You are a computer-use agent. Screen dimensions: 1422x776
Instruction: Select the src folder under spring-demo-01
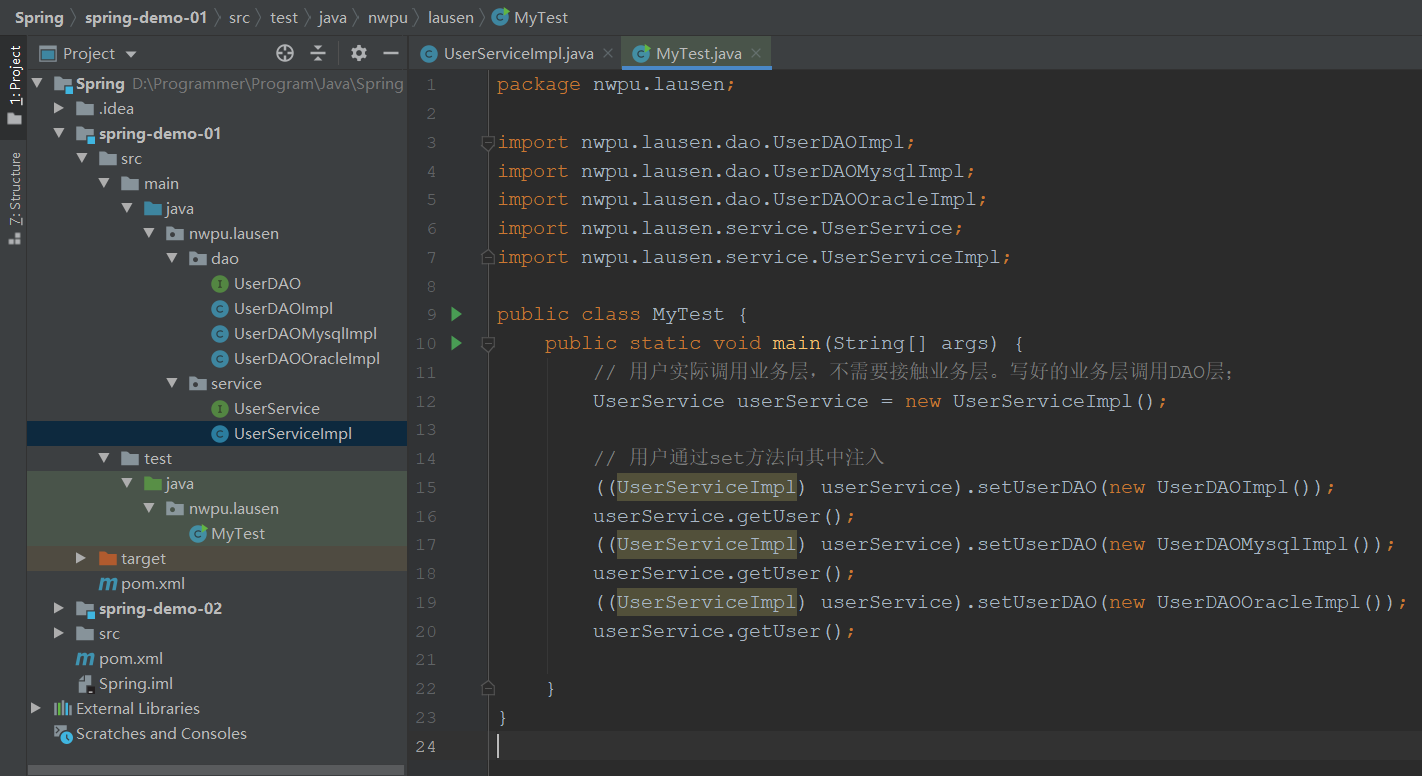[x=131, y=158]
